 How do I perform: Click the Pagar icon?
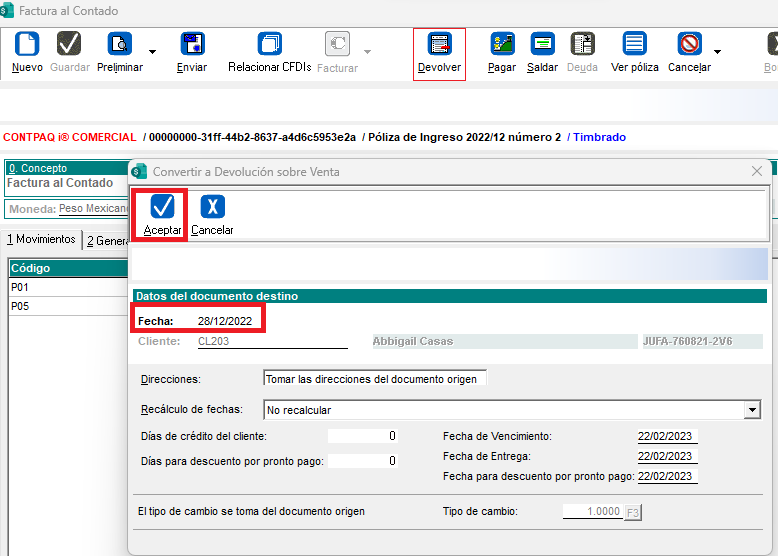[502, 45]
